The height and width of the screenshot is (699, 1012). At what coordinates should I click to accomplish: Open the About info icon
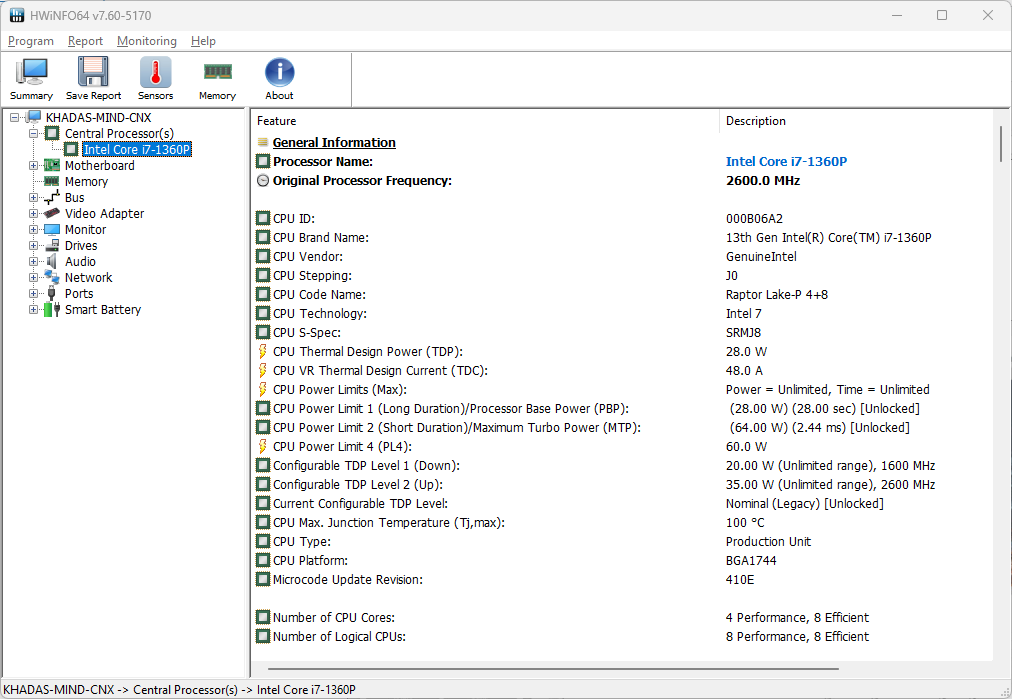279,72
